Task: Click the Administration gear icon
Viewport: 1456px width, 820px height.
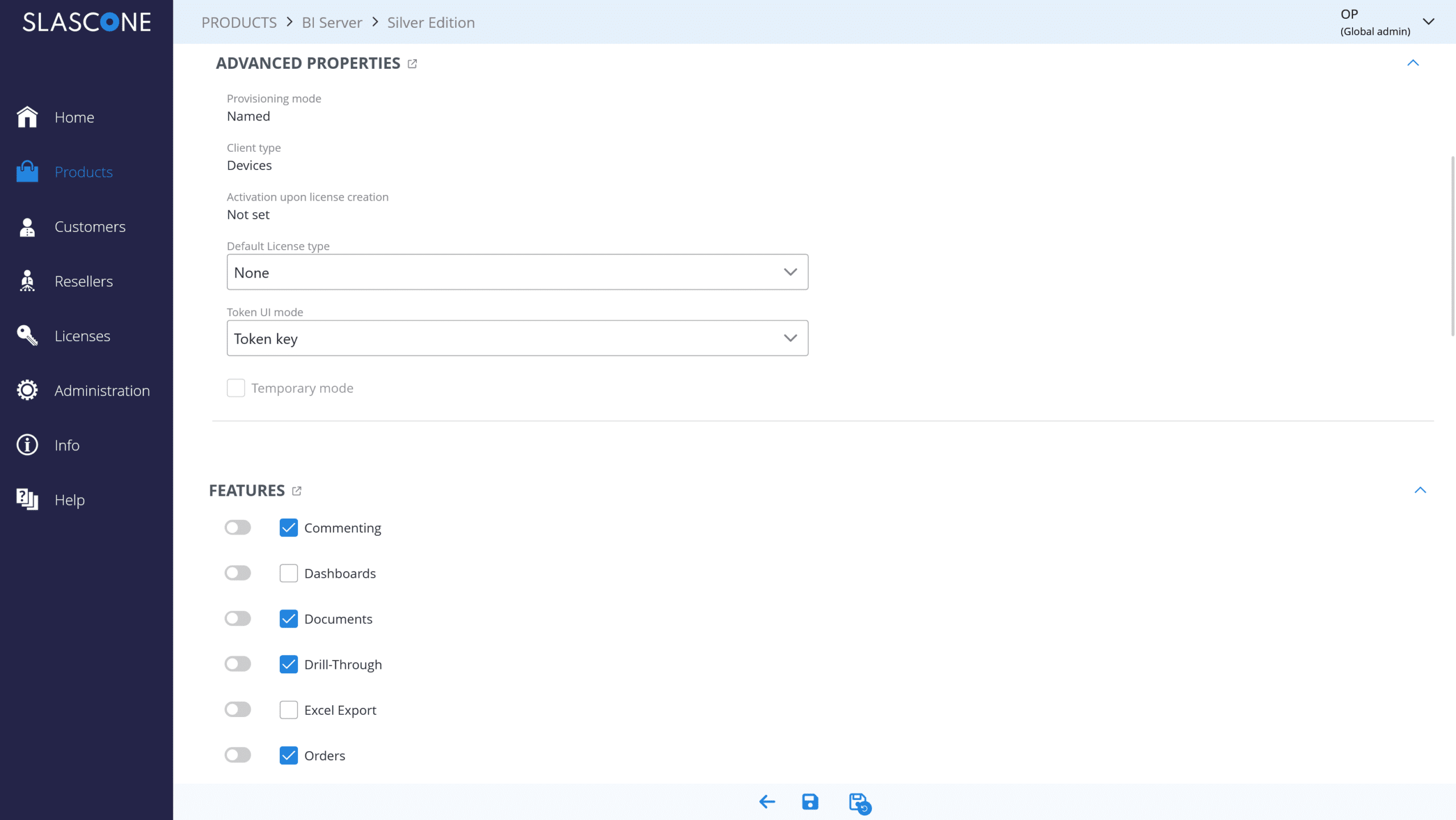Action: point(27,390)
